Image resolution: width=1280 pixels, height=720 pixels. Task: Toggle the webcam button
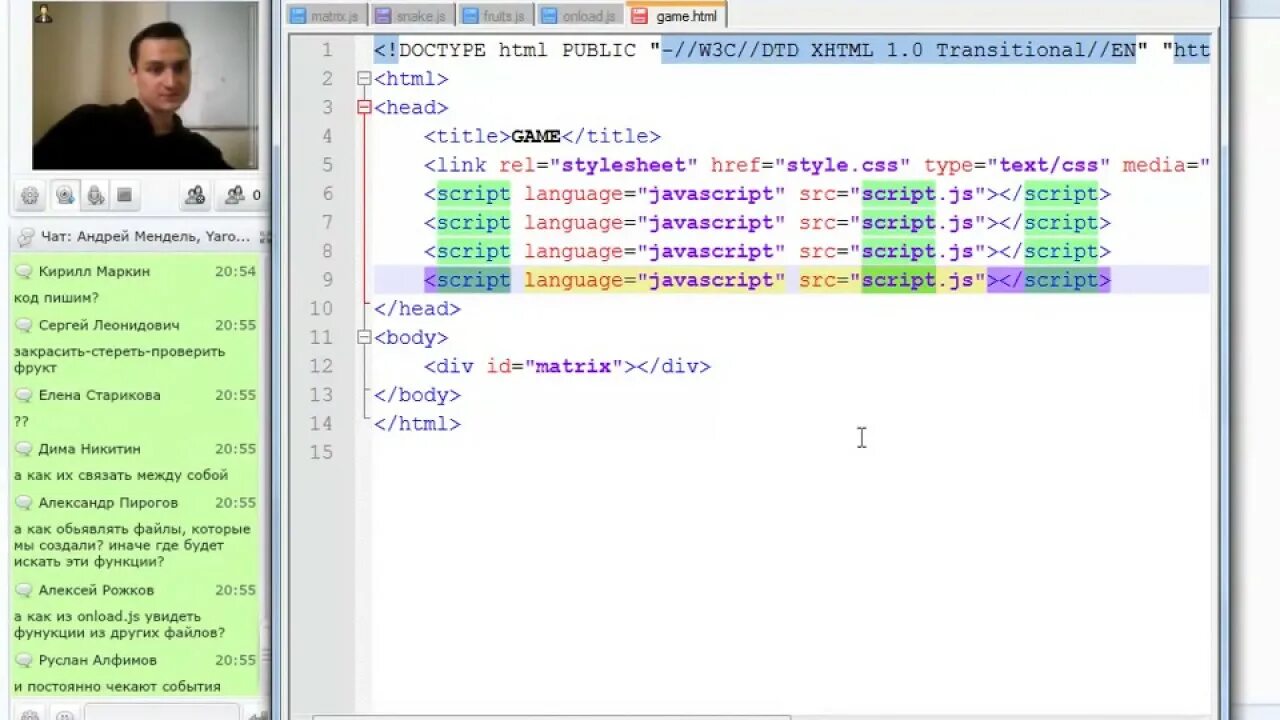tap(65, 195)
